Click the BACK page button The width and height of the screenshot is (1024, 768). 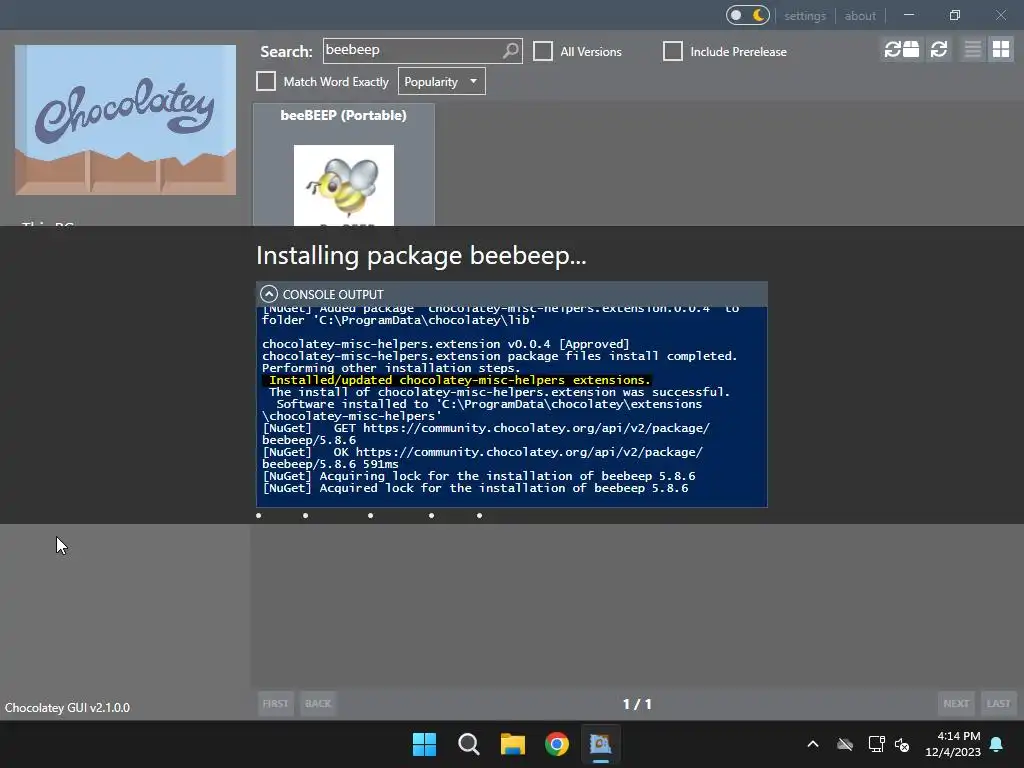[318, 703]
